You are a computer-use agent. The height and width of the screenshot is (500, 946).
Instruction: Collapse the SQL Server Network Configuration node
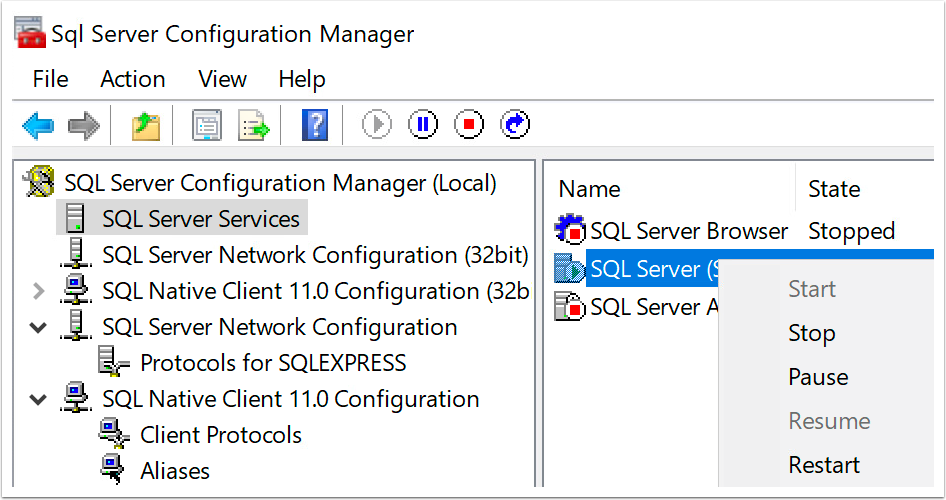tap(39, 327)
